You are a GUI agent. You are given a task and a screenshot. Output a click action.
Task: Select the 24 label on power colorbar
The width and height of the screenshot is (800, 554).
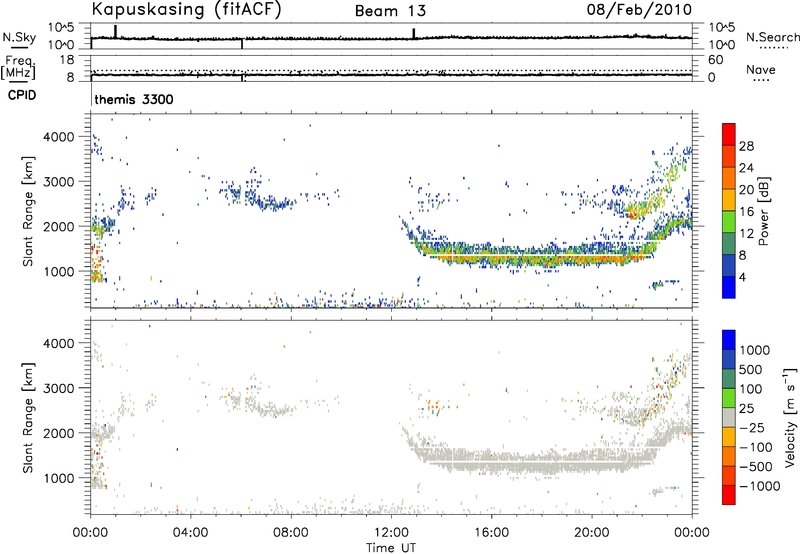click(746, 168)
